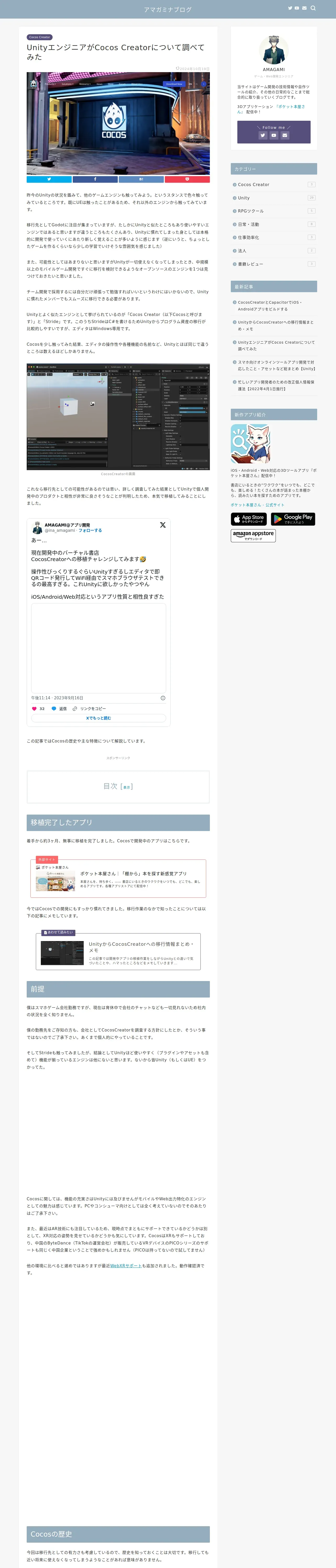Share the article on Twitter
The height and width of the screenshot is (1568, 336).
tap(49, 179)
